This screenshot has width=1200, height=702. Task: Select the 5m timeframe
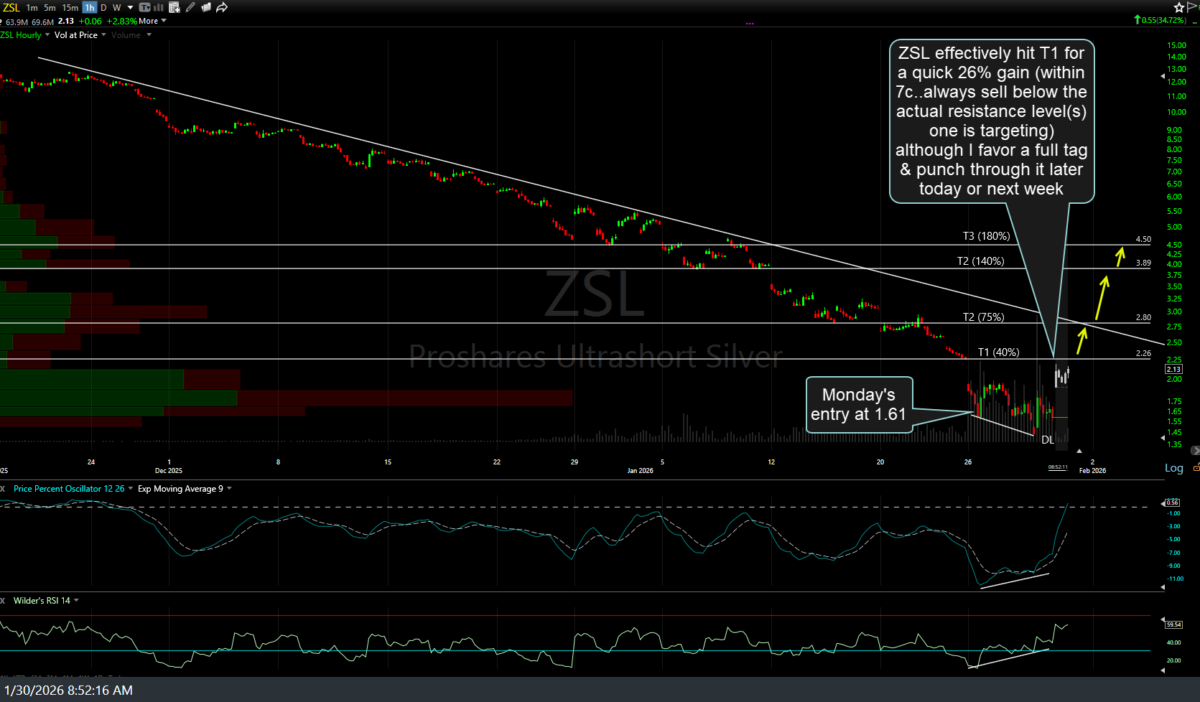pyautogui.click(x=50, y=8)
